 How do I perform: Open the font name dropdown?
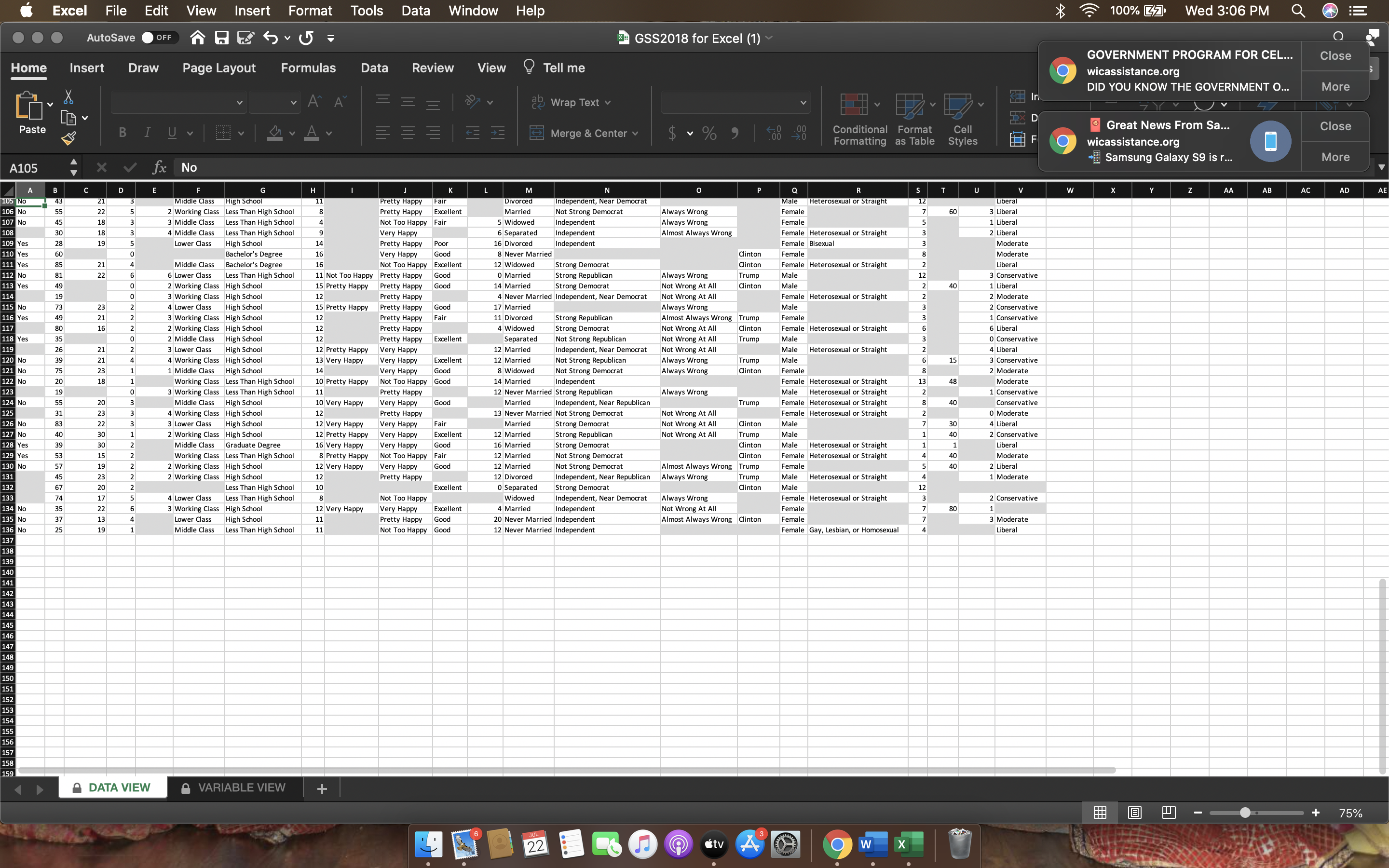pyautogui.click(x=239, y=103)
